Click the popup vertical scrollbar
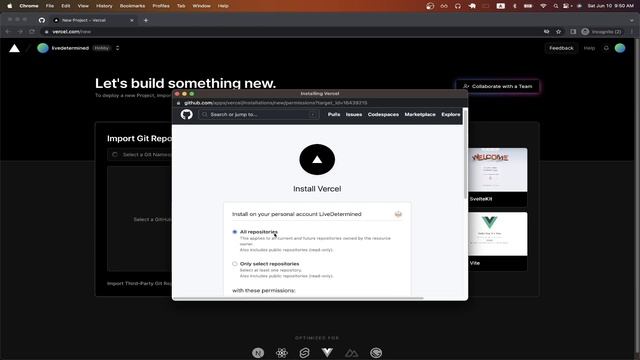 (465, 154)
